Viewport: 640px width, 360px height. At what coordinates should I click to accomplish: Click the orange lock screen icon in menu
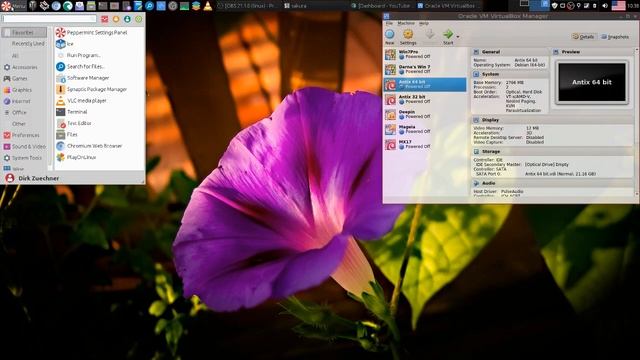(116, 19)
